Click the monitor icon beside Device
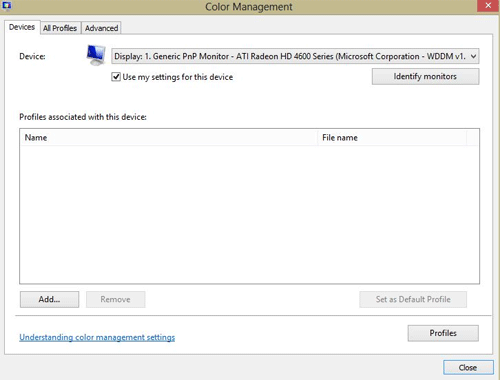500x380 pixels. pyautogui.click(x=96, y=55)
